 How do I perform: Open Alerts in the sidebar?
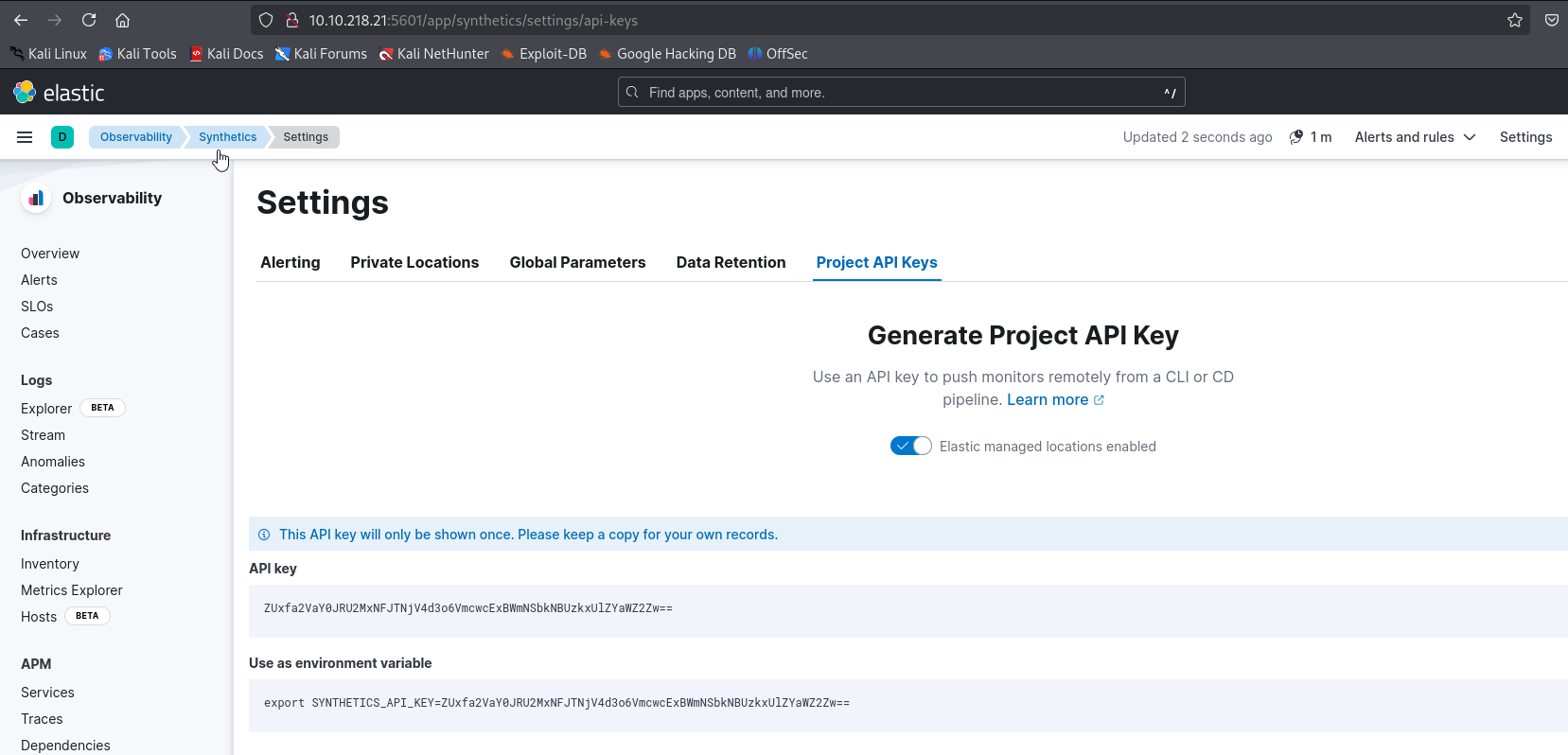[39, 280]
